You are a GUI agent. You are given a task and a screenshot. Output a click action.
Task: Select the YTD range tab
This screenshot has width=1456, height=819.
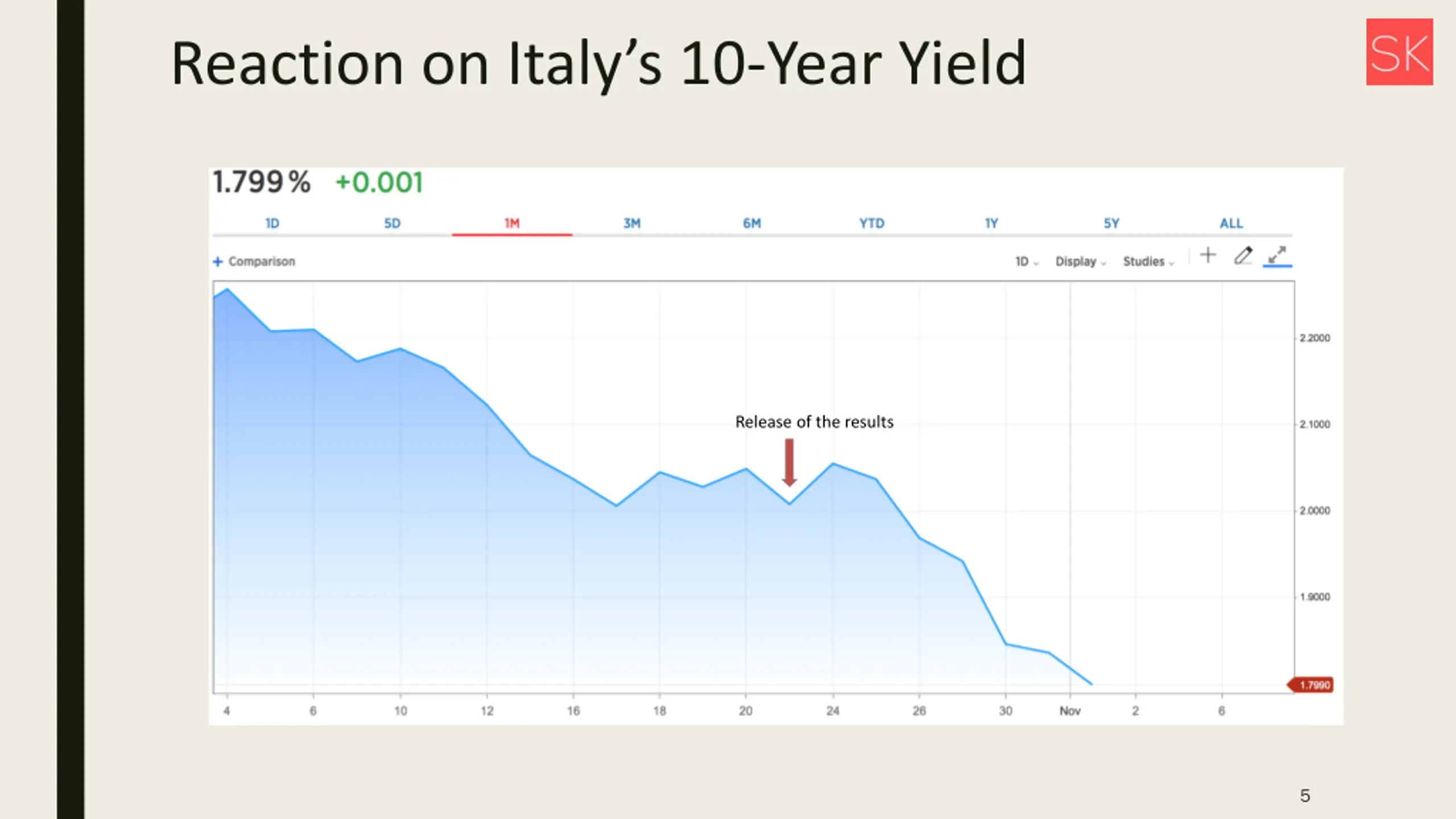[x=872, y=224]
